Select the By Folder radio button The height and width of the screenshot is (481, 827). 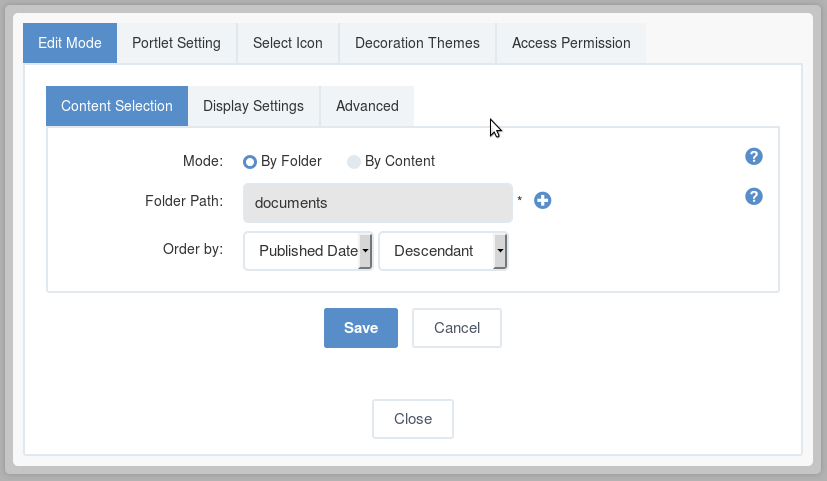coord(249,161)
